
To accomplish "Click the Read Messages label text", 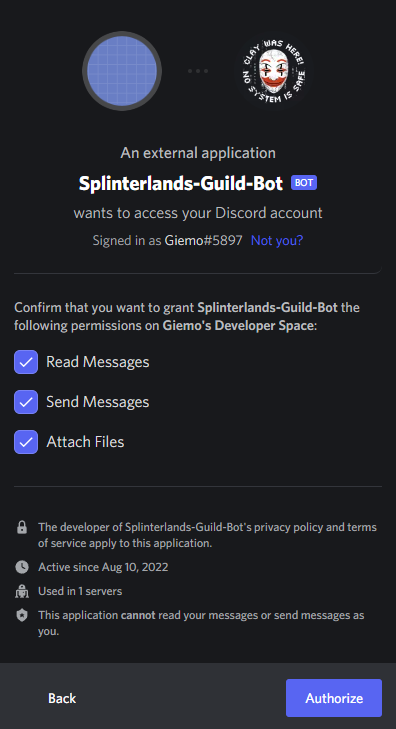I will 98,362.
